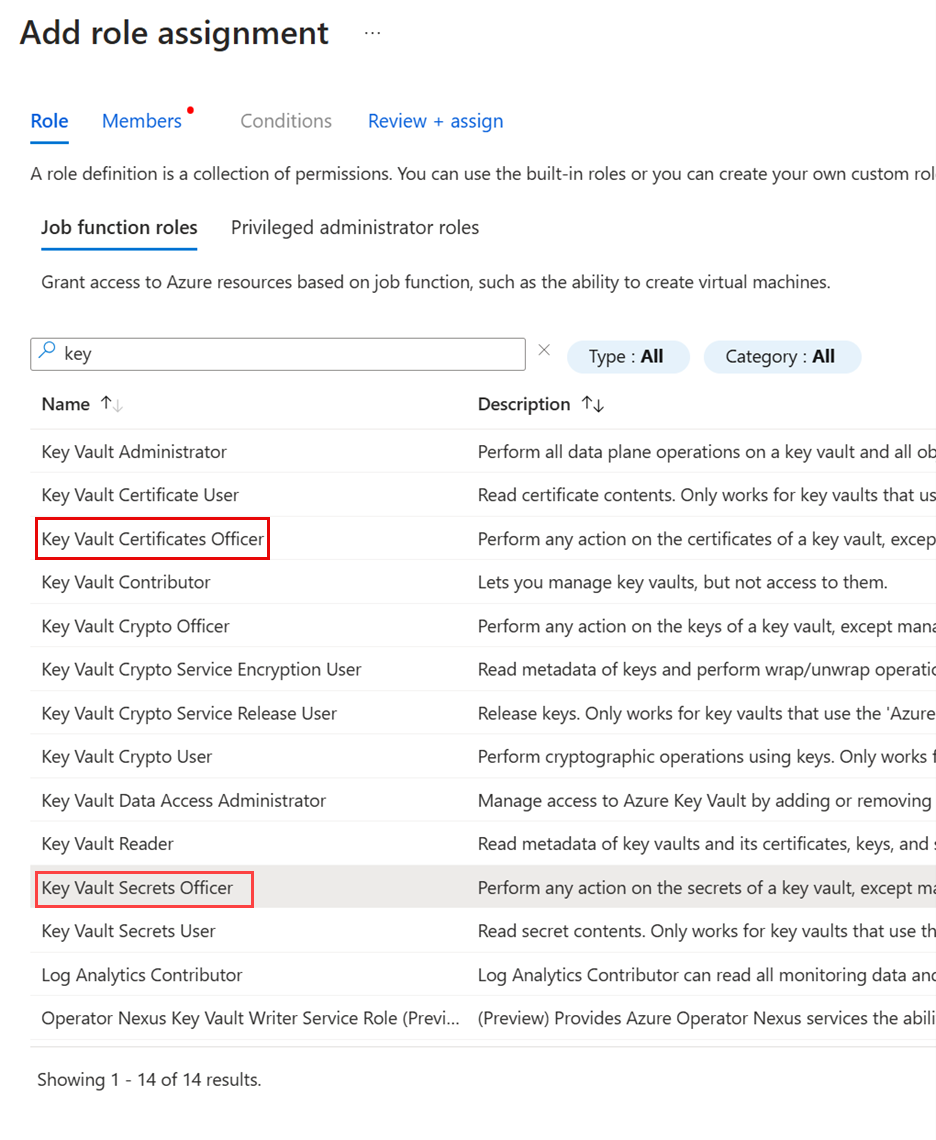Select the Key Vault Secrets Officer role
The image size is (936, 1140).
tap(137, 888)
